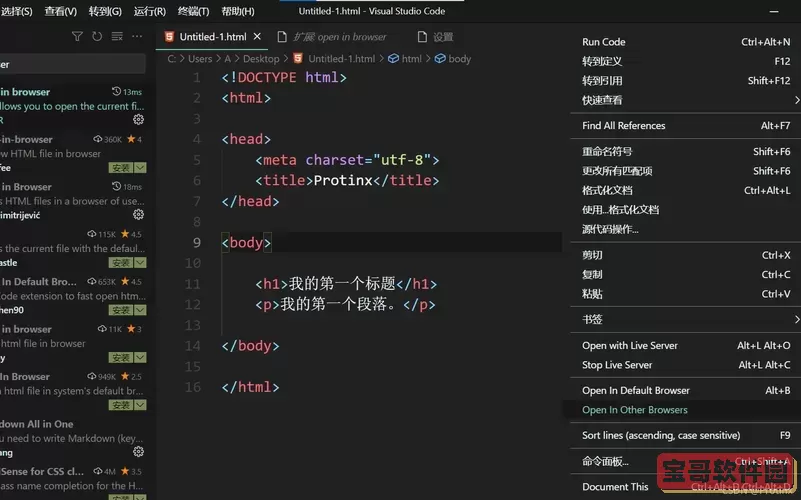
Task: Click file icon on 设置 tab
Action: click(422, 37)
